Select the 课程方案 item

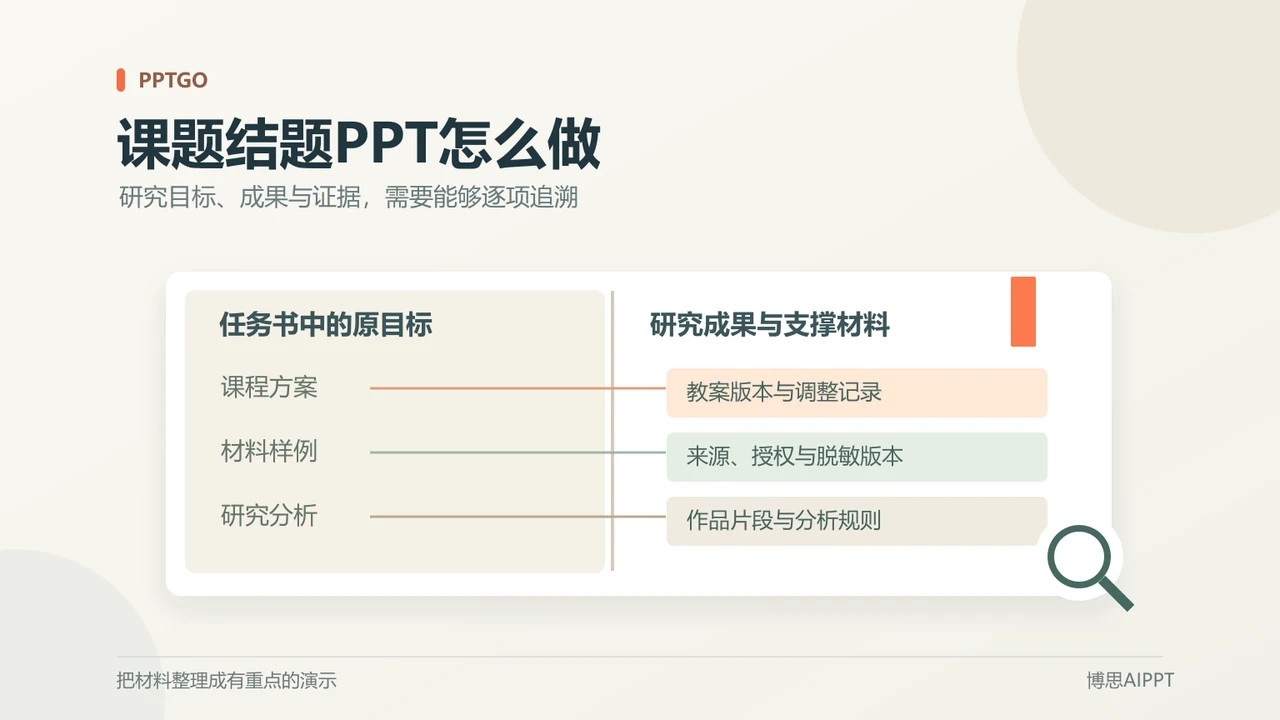(269, 387)
